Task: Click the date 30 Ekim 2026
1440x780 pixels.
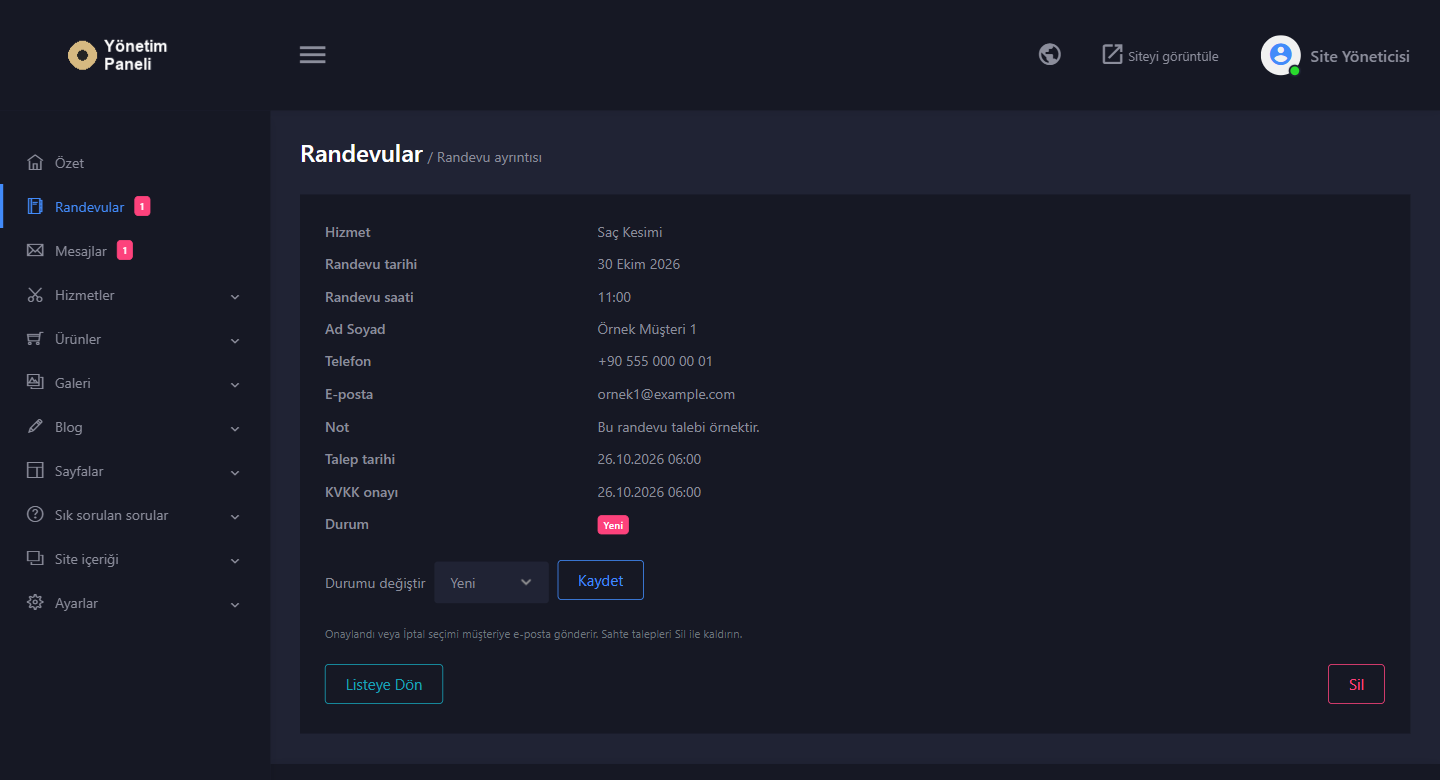Action: coord(639,265)
